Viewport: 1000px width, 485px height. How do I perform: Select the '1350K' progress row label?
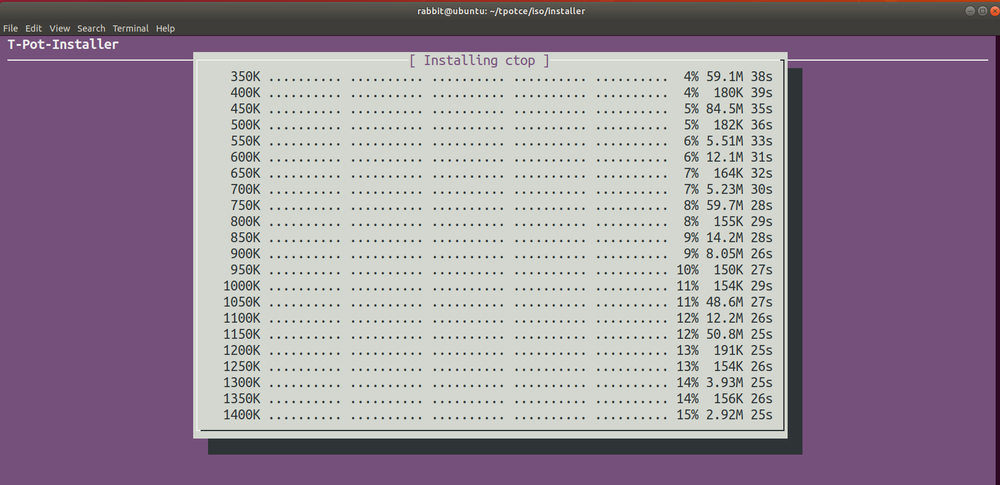pos(242,399)
